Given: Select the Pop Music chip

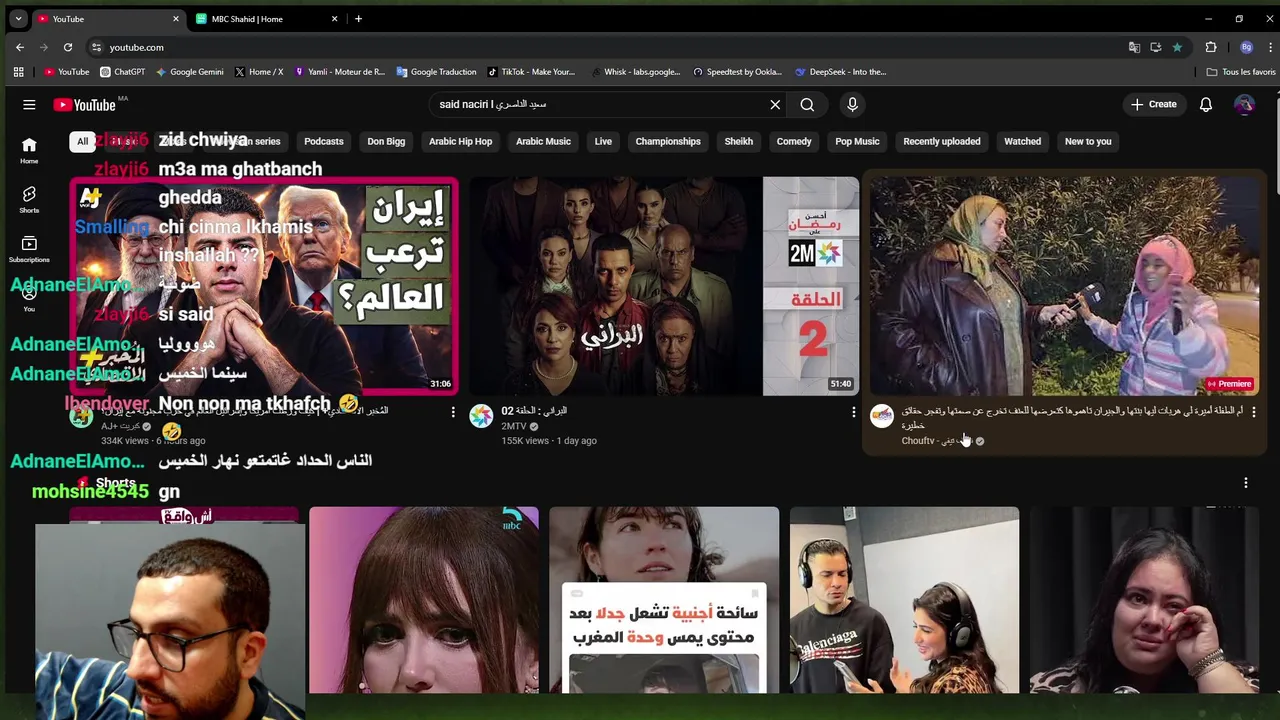Looking at the screenshot, I should [857, 141].
